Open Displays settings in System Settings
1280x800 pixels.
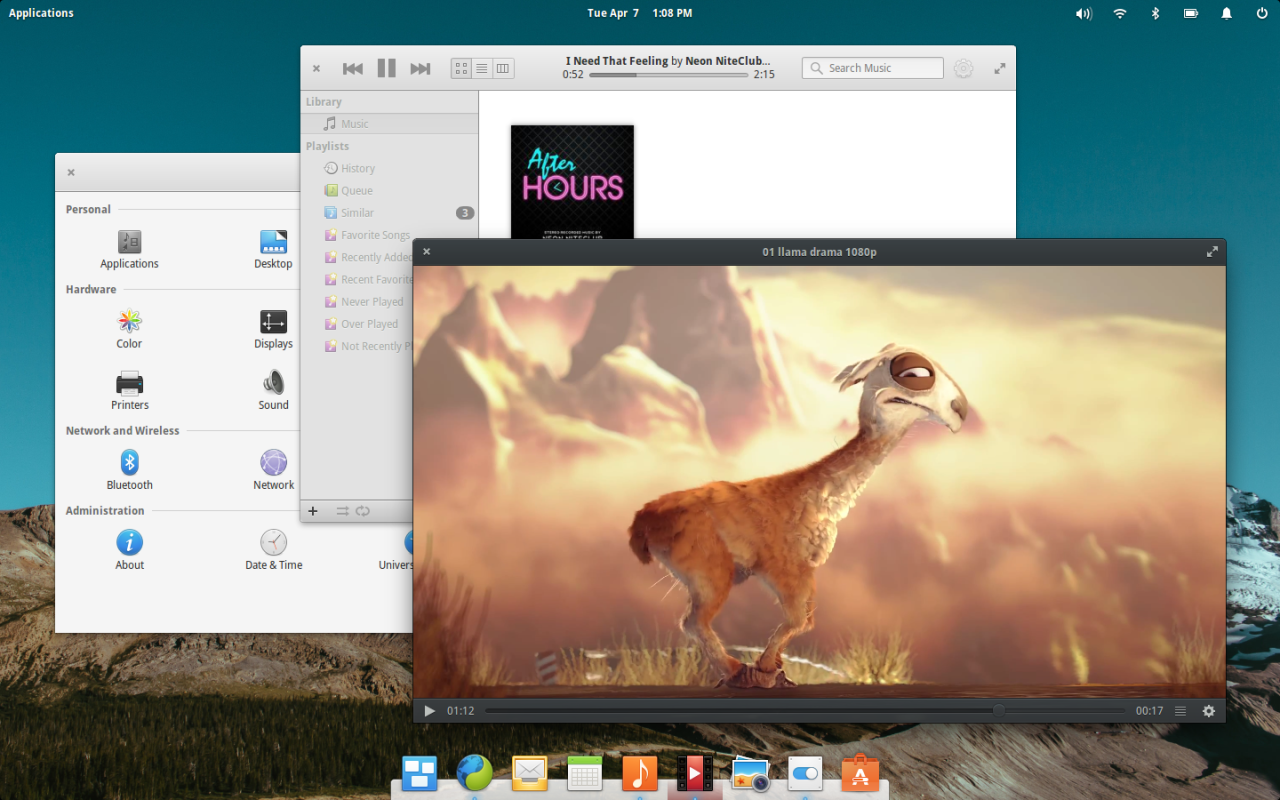point(272,327)
